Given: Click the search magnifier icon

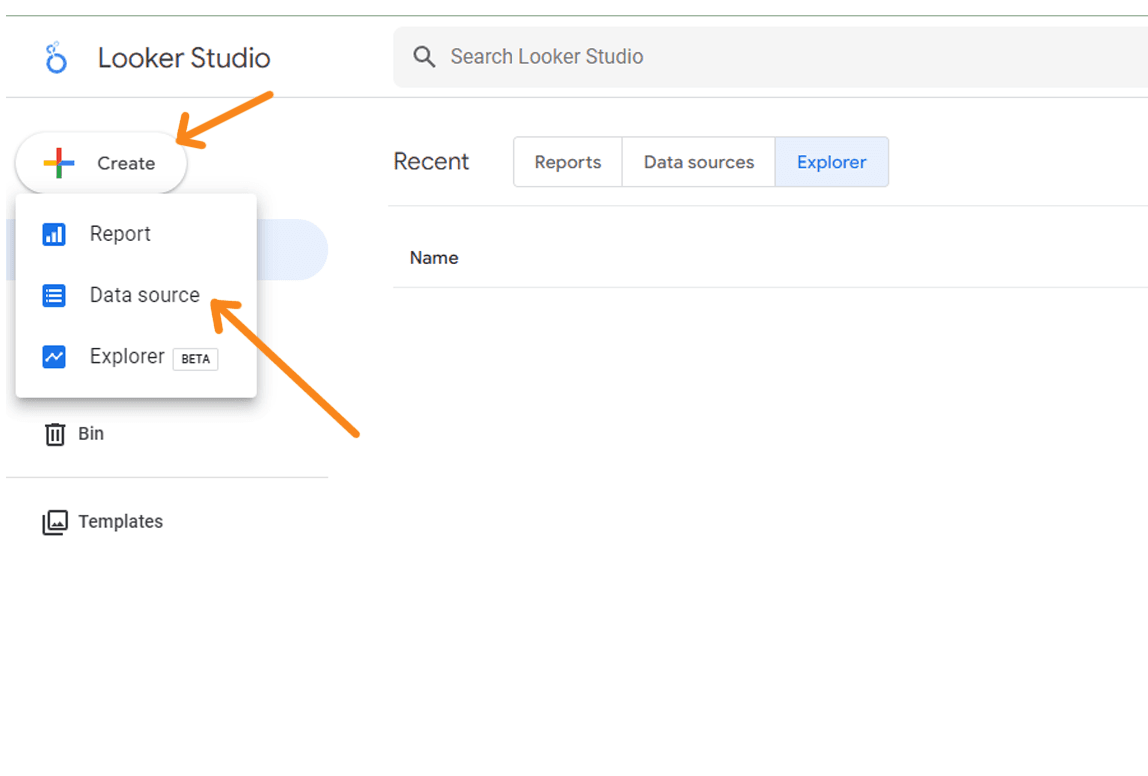Looking at the screenshot, I should pos(424,56).
